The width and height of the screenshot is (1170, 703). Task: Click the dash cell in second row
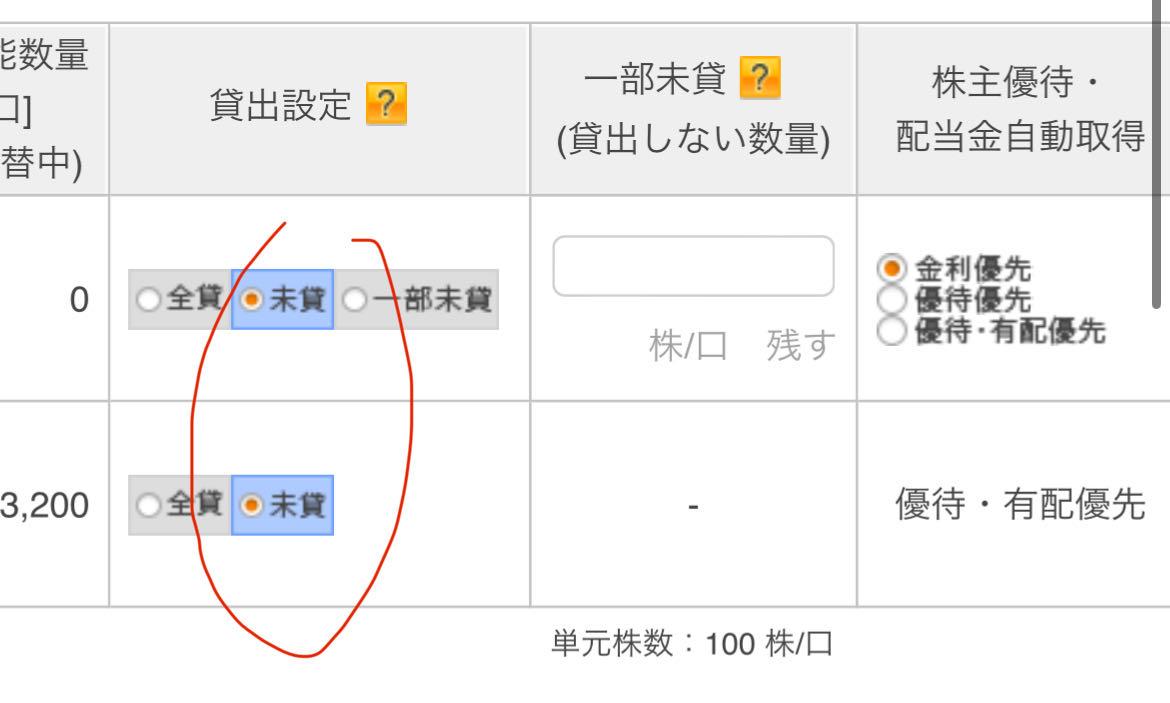pos(693,506)
